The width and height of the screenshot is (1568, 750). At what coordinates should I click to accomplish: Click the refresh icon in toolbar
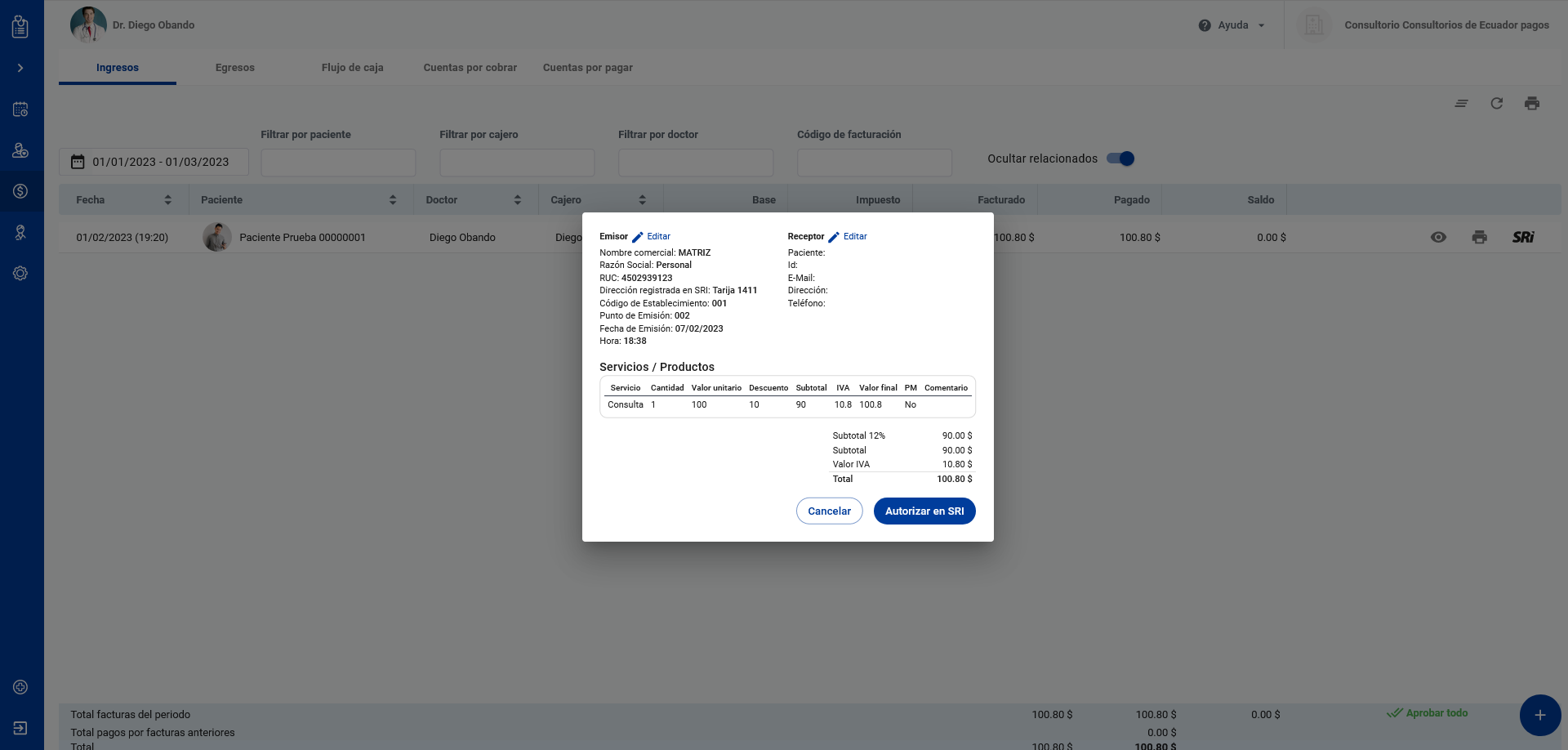coord(1496,103)
